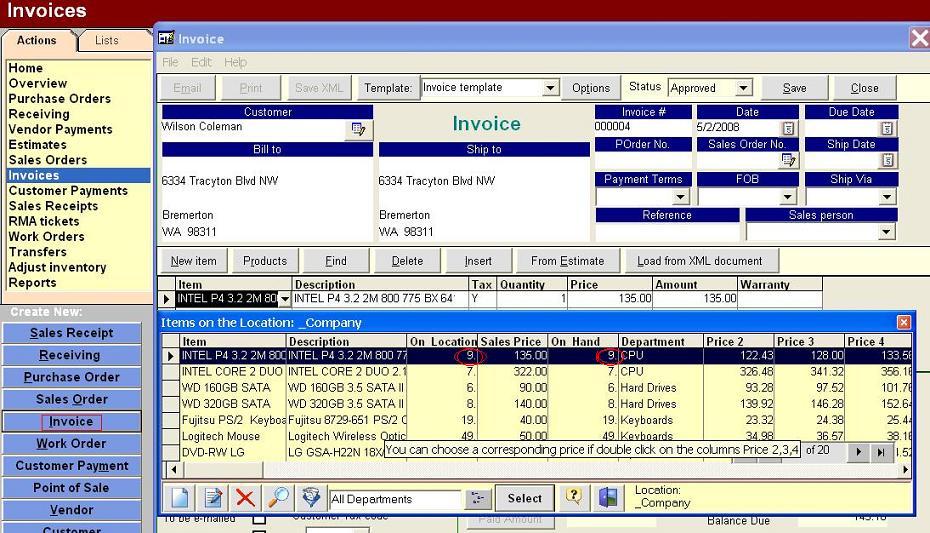This screenshot has height=533, width=930.
Task: Click the edit item pencil icon
Action: [x=213, y=498]
